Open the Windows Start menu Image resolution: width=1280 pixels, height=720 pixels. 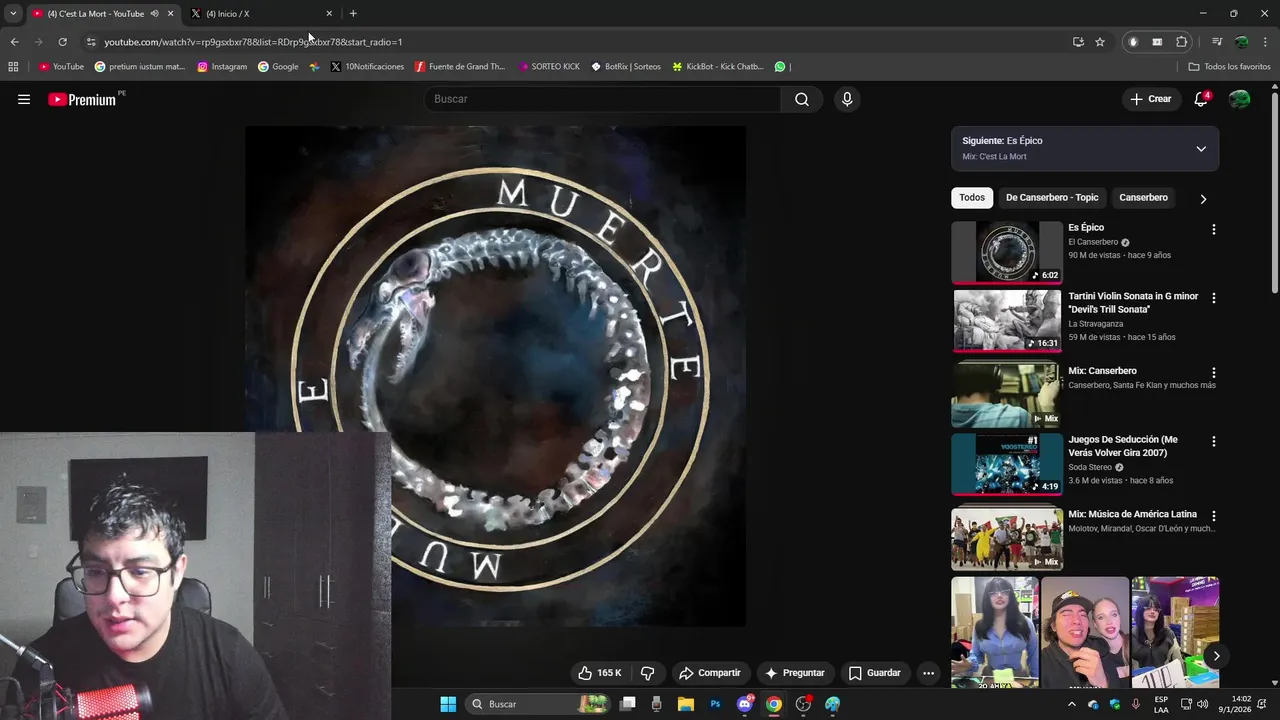point(448,704)
